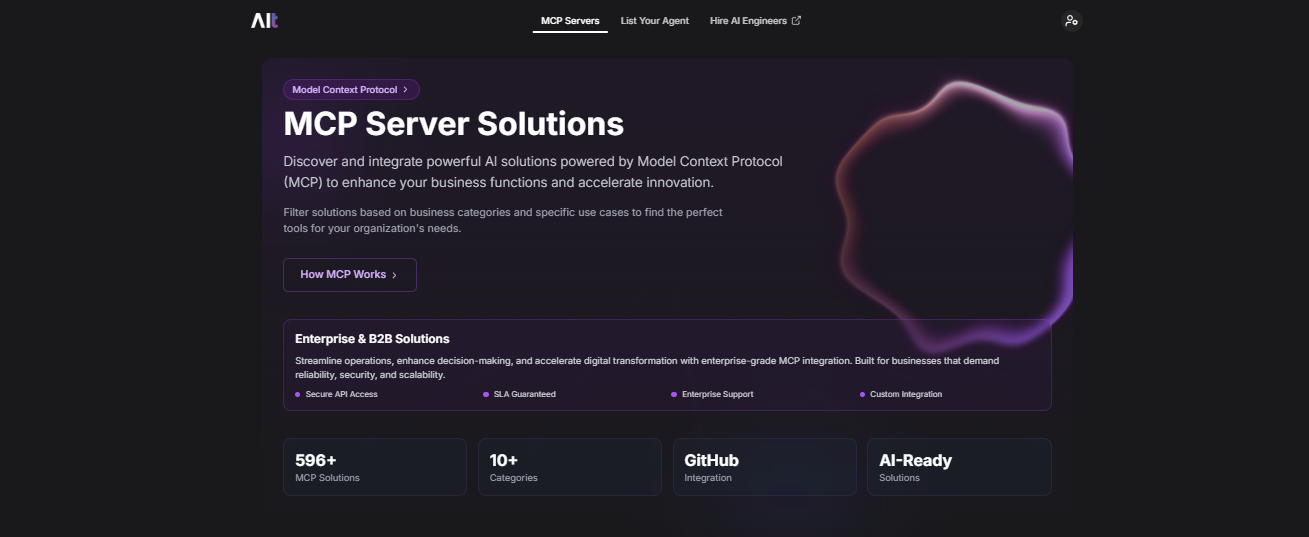
Task: Click the Alt logo in the header
Action: pyautogui.click(x=264, y=20)
